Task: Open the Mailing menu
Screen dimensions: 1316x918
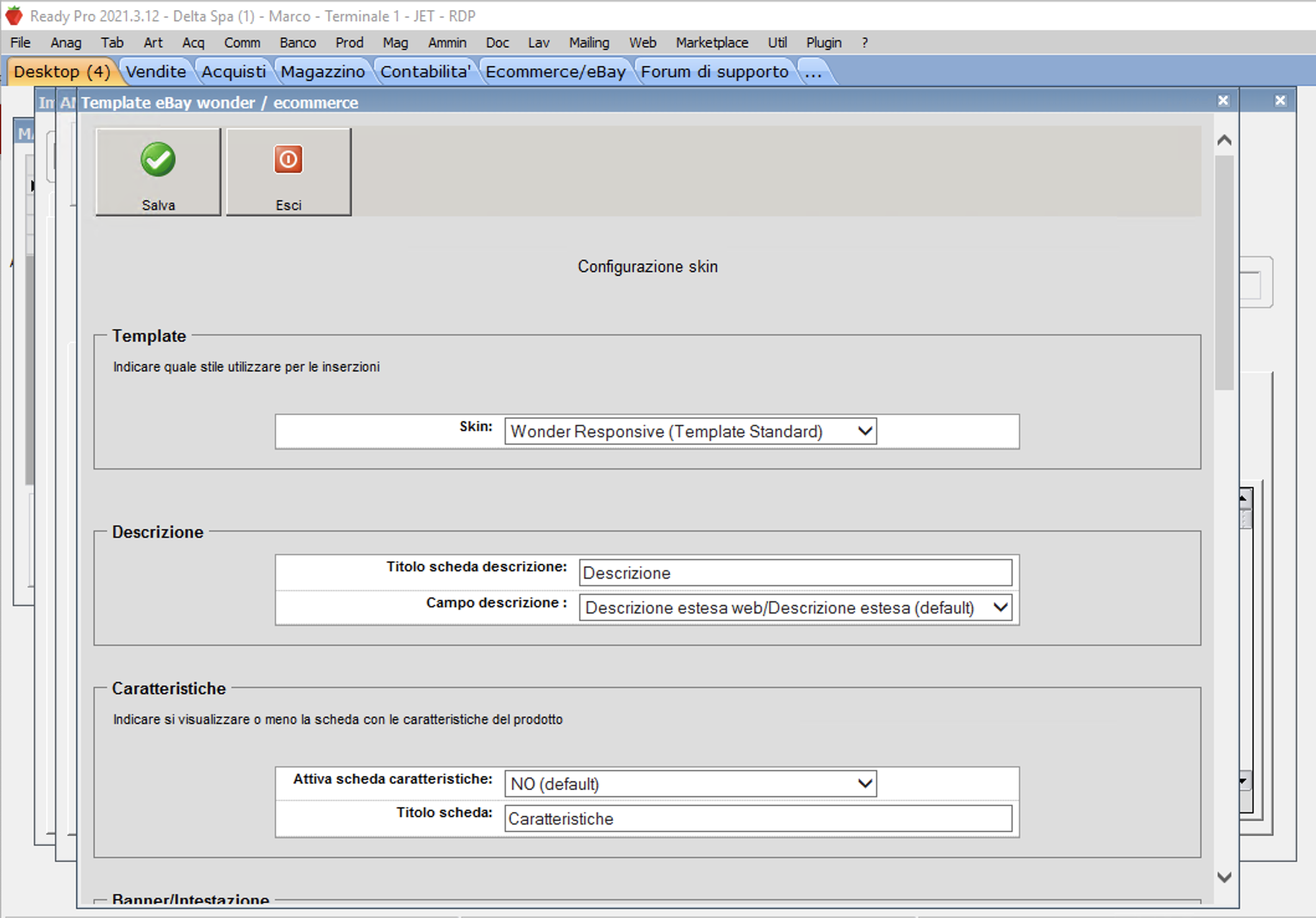Action: tap(589, 43)
